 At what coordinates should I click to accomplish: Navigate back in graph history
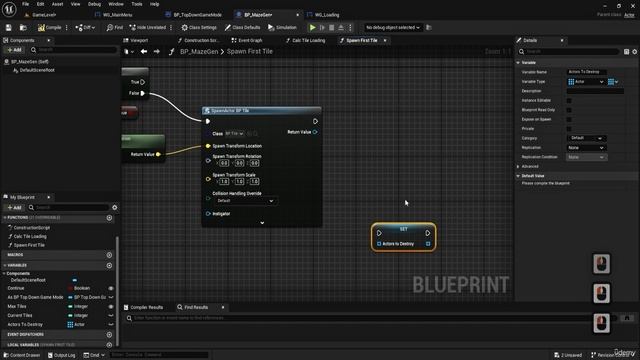coord(144,51)
